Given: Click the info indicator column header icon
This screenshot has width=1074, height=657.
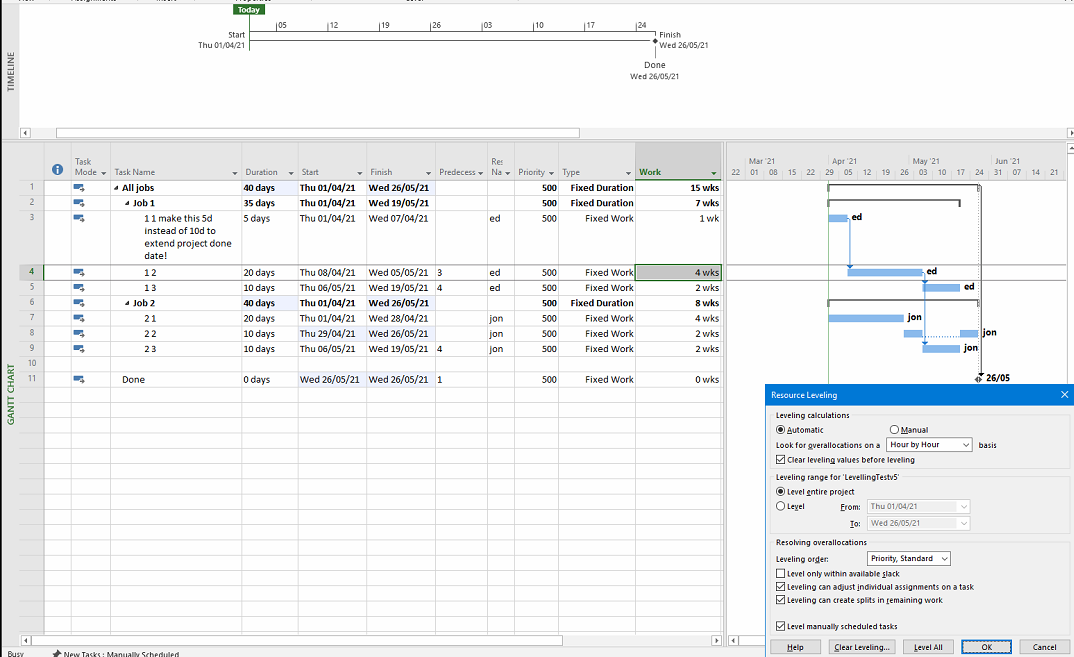Looking at the screenshot, I should pos(58,169).
